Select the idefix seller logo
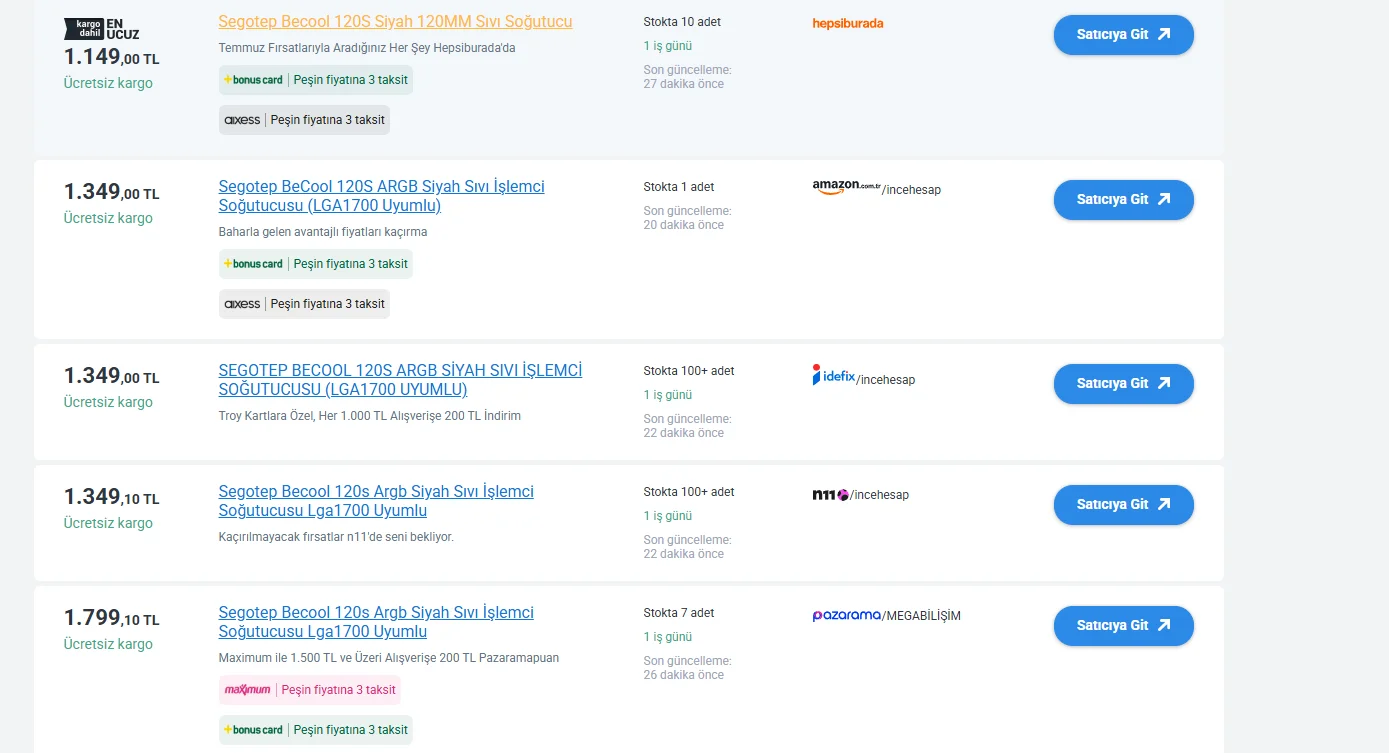The width and height of the screenshot is (1389, 753). [834, 376]
